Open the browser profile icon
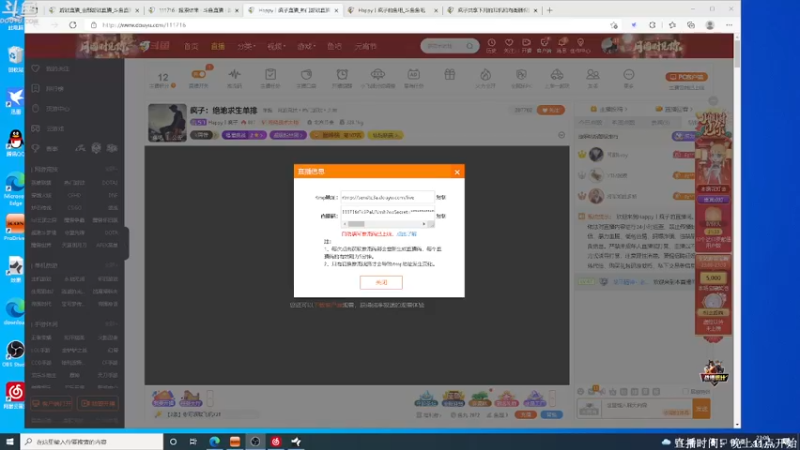The height and width of the screenshot is (450, 800). click(710, 25)
